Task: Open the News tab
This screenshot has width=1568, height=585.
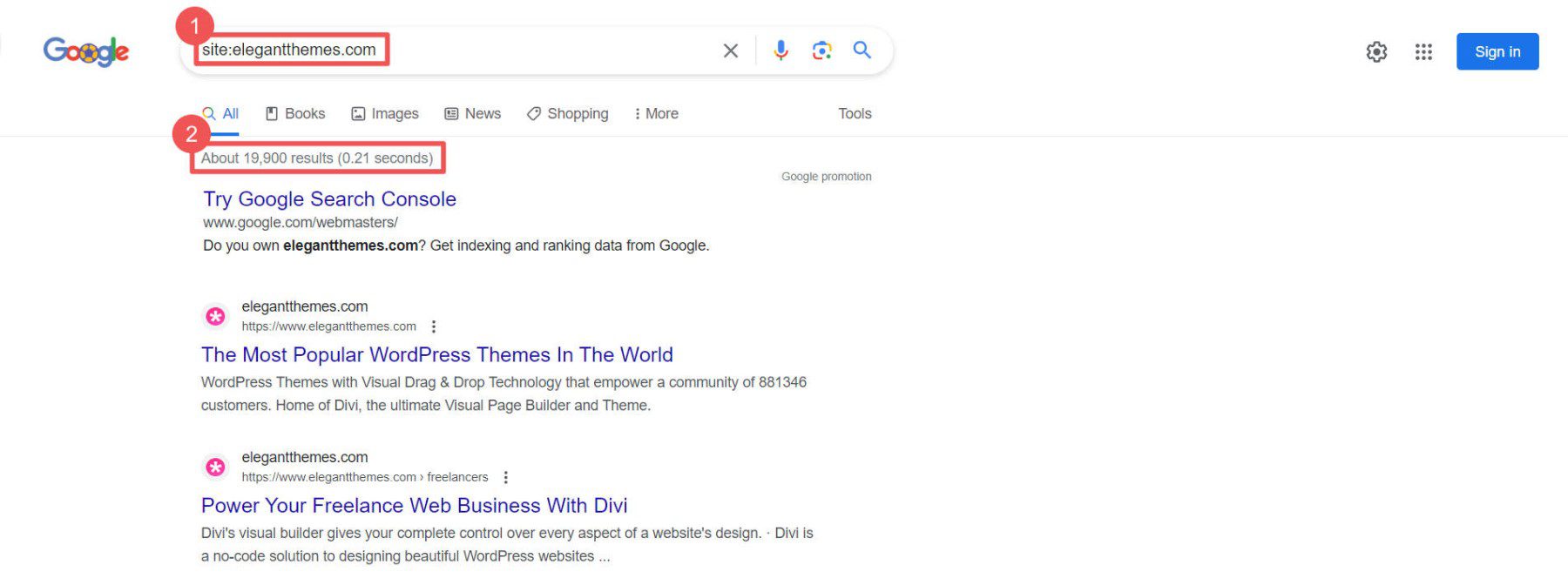Action: 473,113
